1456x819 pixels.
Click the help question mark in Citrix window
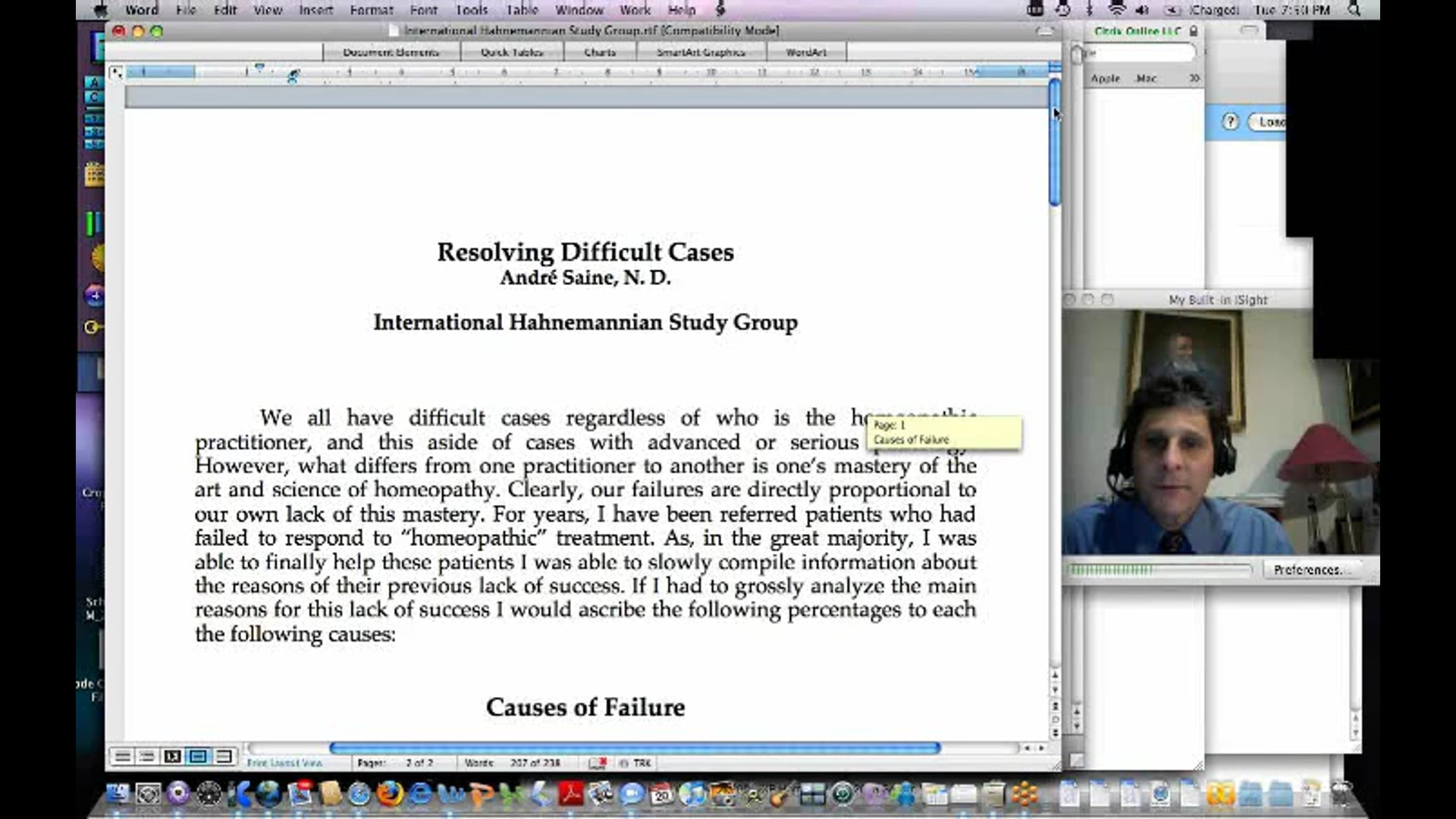(1228, 121)
